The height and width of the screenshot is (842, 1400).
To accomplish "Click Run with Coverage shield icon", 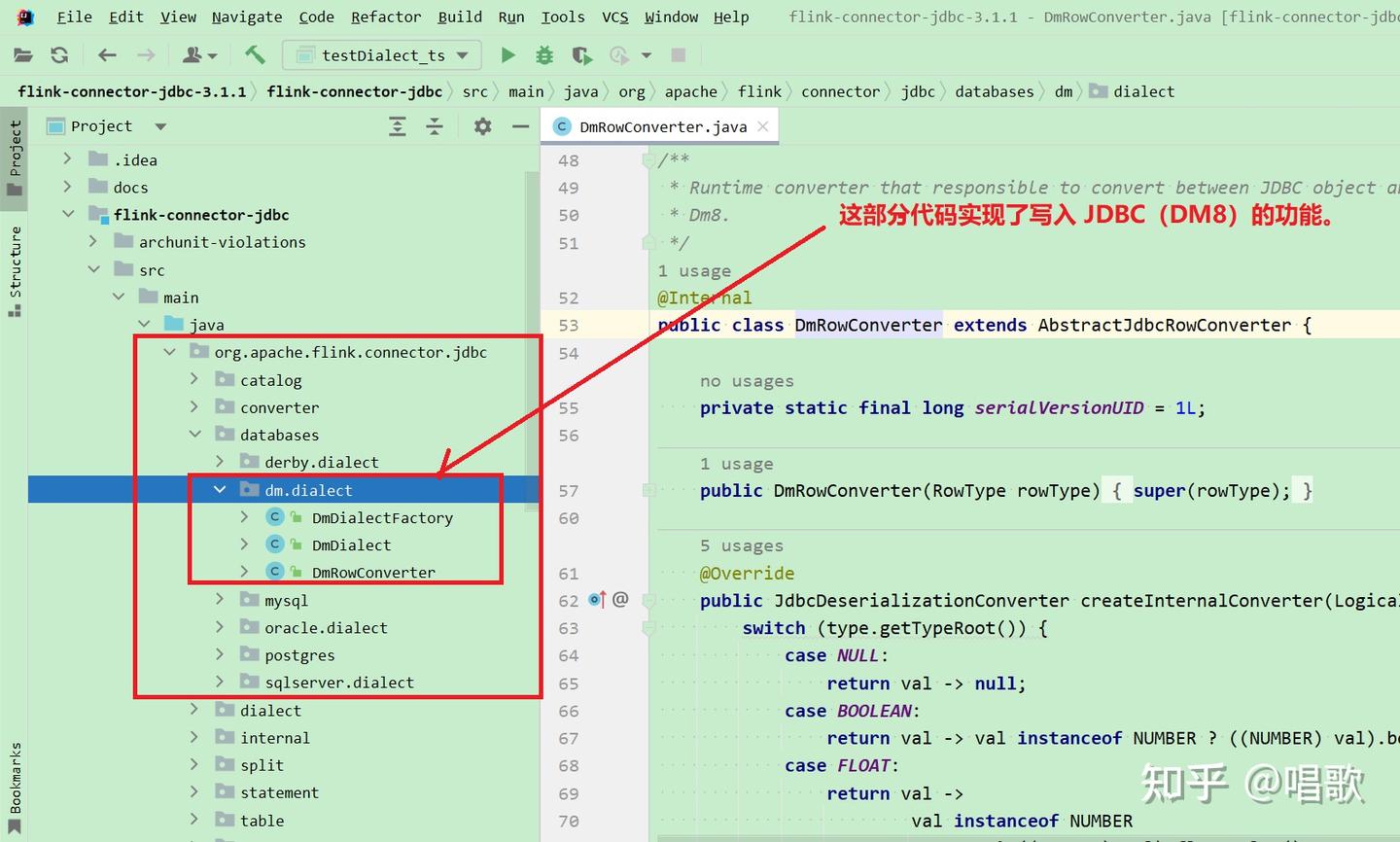I will pyautogui.click(x=581, y=55).
